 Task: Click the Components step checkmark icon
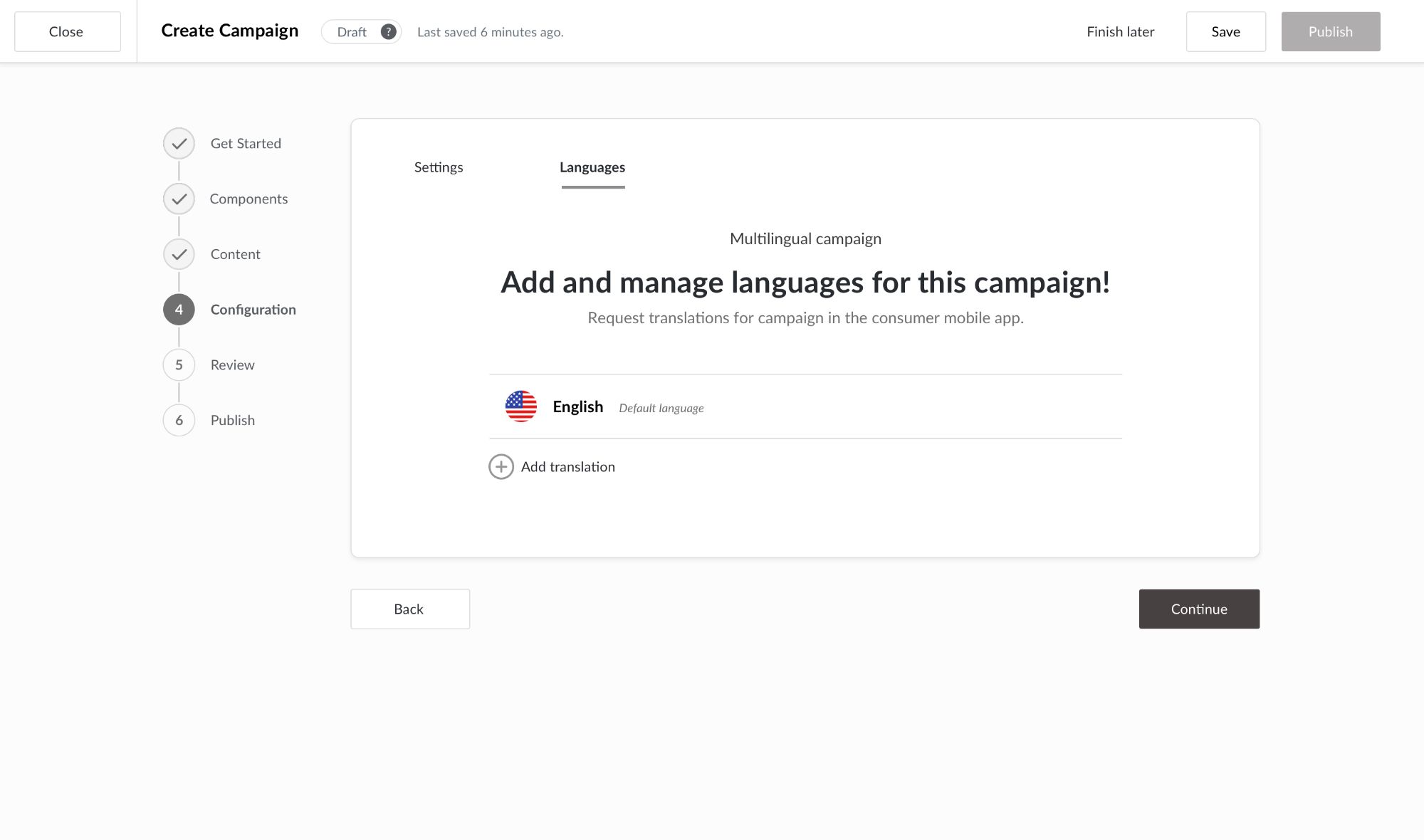click(x=179, y=199)
